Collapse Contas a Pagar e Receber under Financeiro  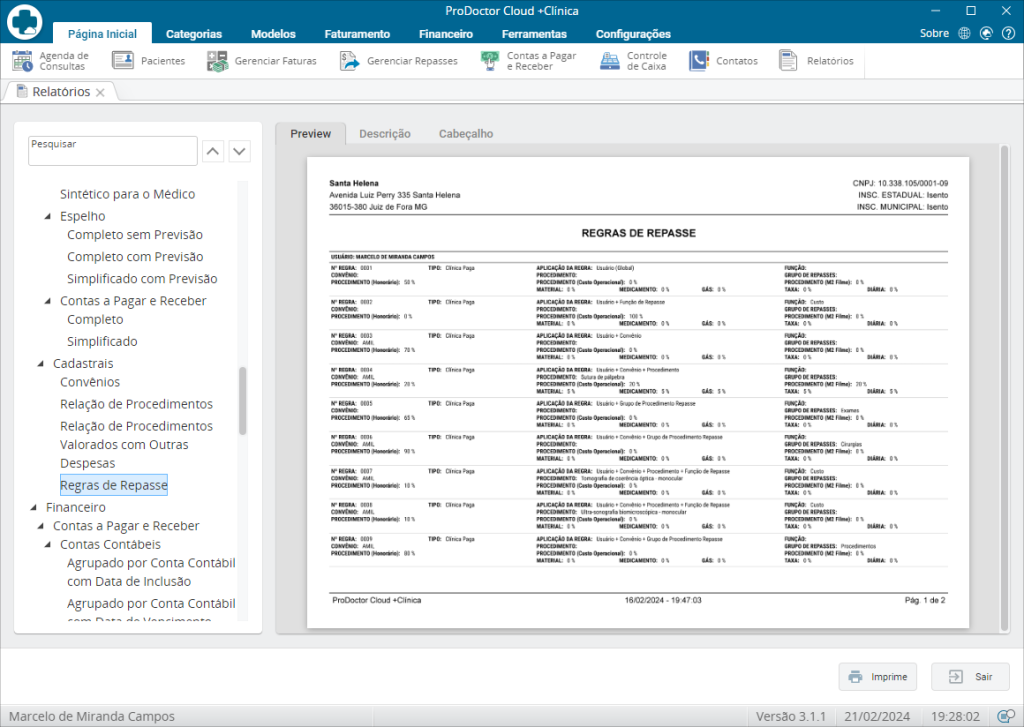tap(40, 526)
